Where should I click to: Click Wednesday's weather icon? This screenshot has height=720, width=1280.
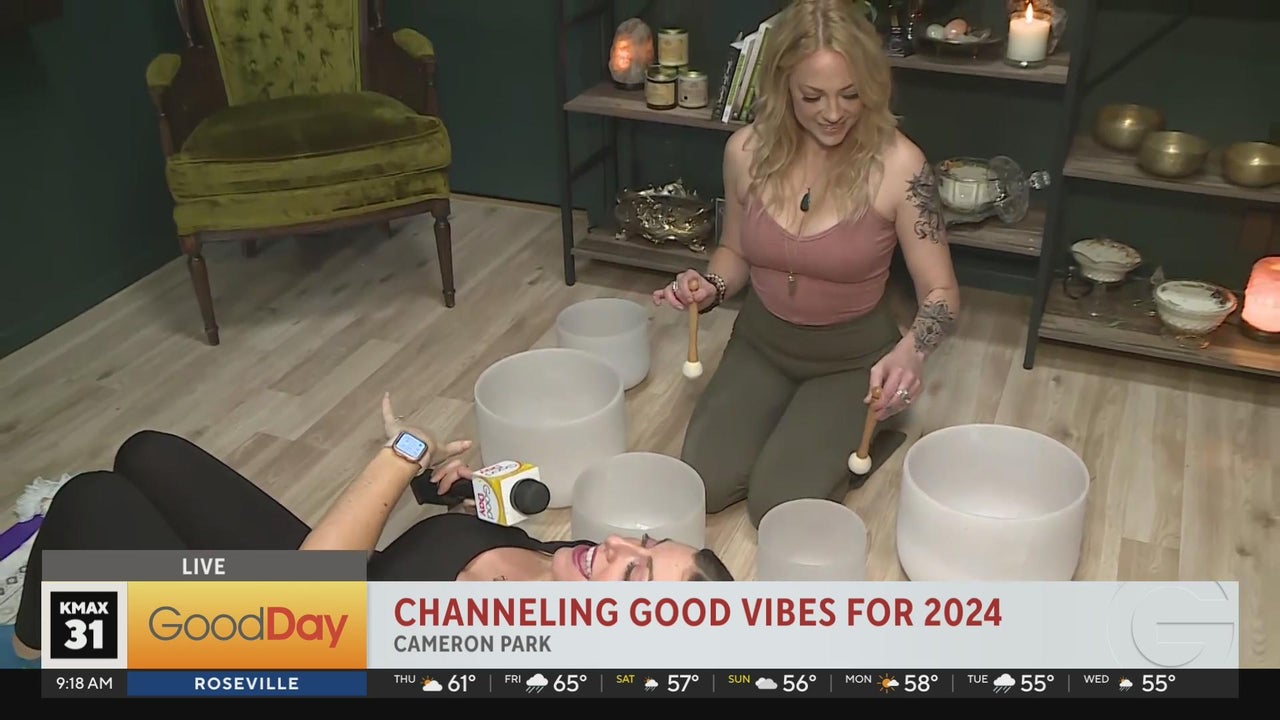point(1125,684)
